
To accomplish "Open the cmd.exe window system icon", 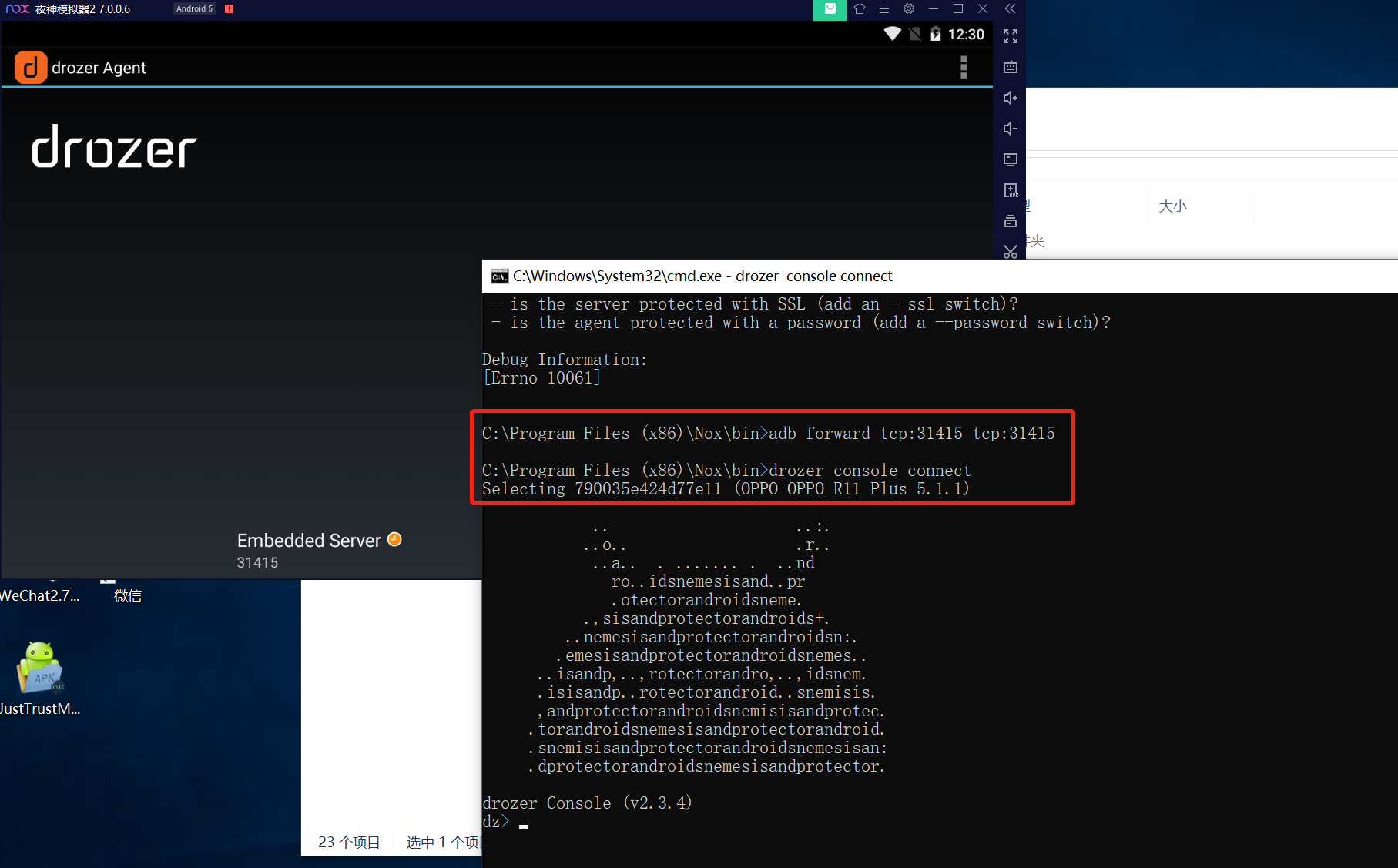I will pos(499,276).
